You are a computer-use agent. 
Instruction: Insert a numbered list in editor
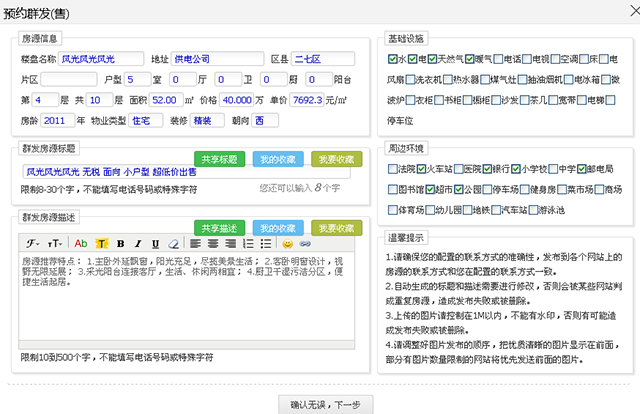click(x=248, y=244)
